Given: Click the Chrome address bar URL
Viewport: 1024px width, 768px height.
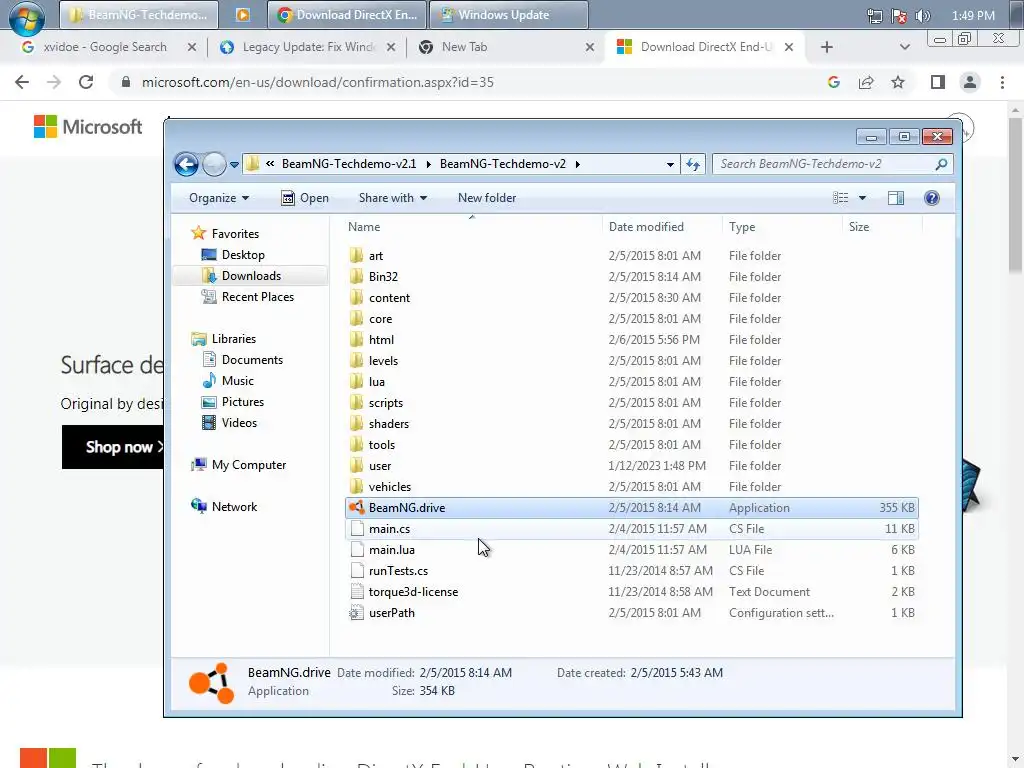Looking at the screenshot, I should click(x=317, y=82).
